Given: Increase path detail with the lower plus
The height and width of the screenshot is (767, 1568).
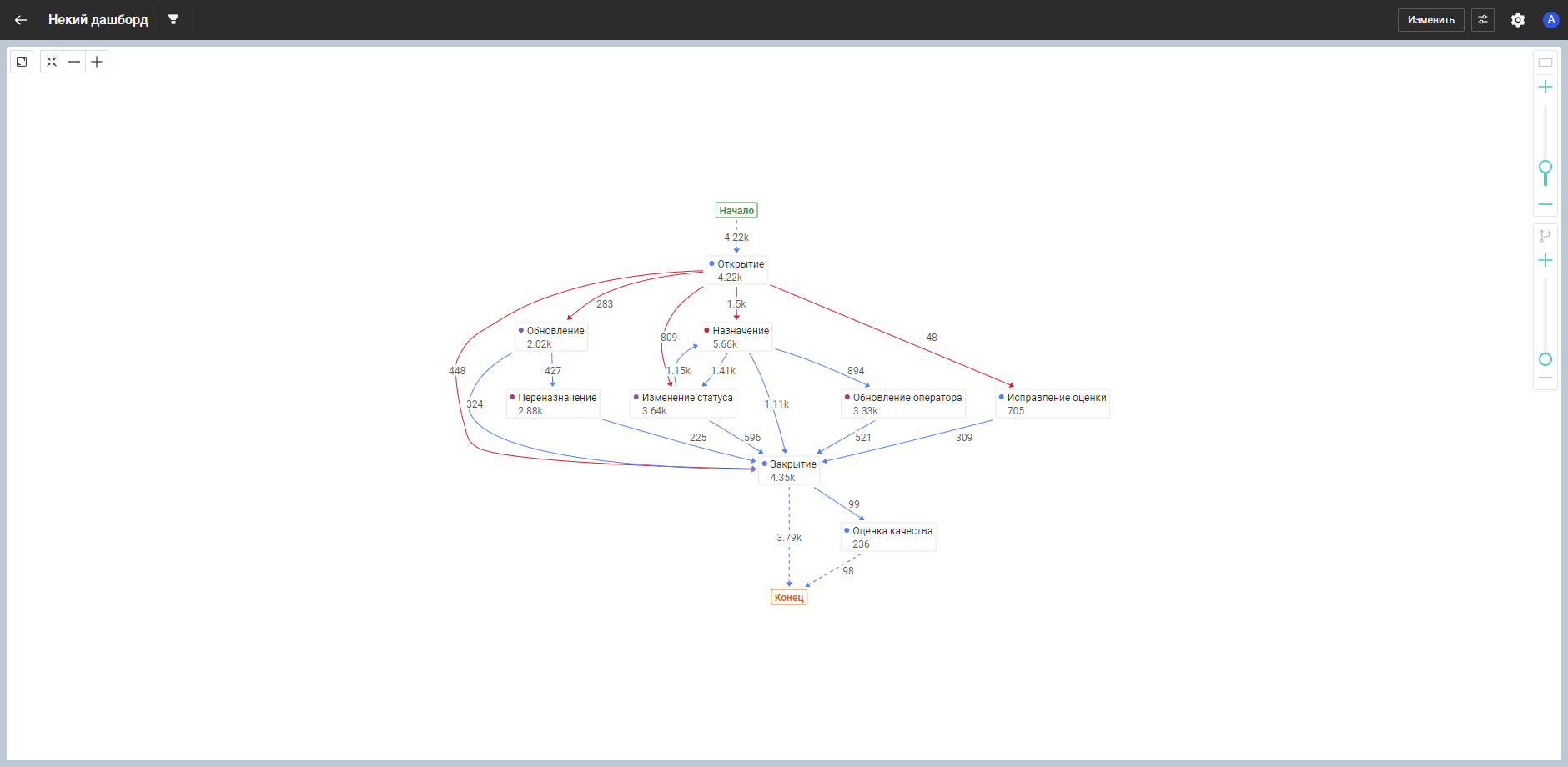Looking at the screenshot, I should (1545, 260).
